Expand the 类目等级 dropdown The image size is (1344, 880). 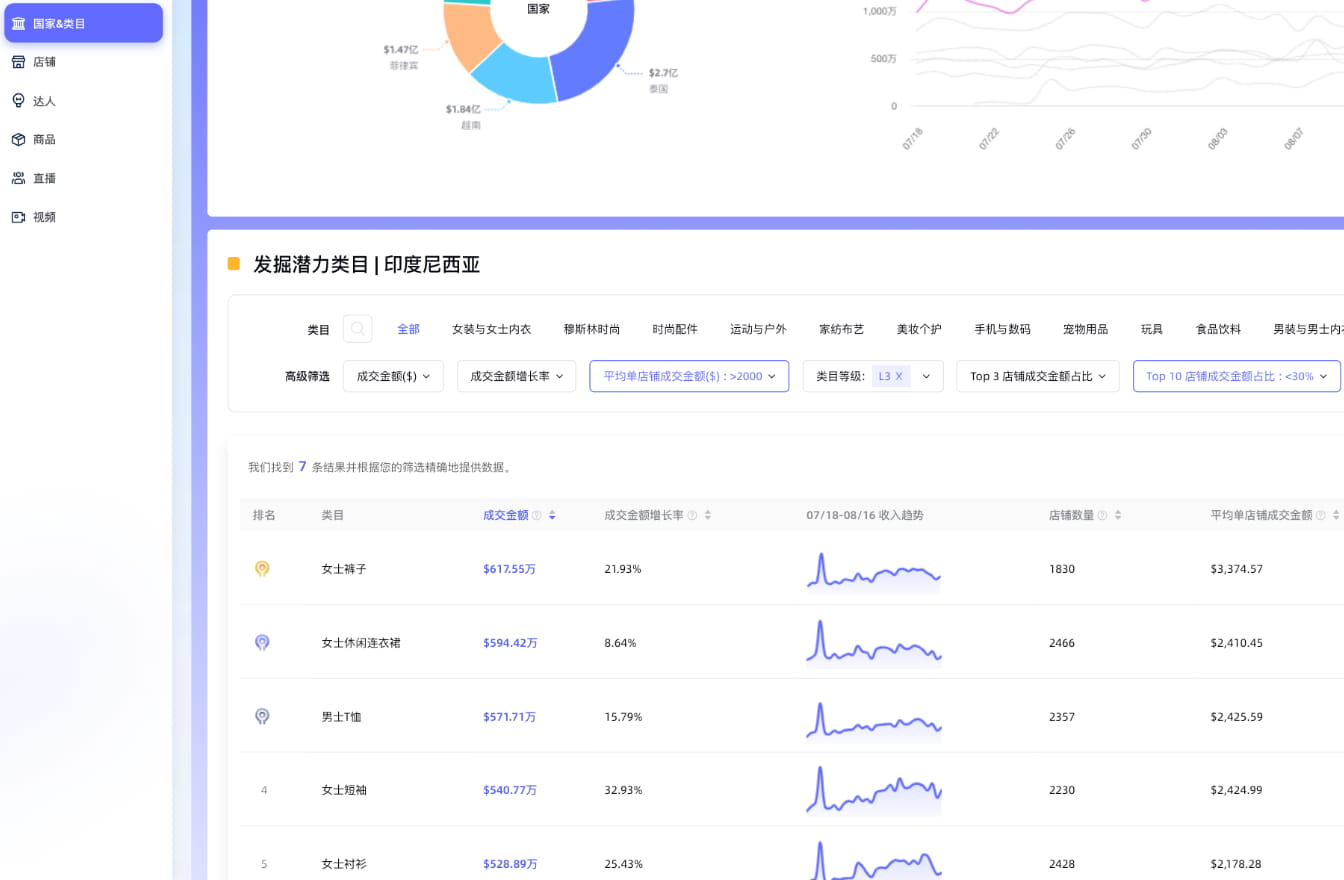pos(925,376)
